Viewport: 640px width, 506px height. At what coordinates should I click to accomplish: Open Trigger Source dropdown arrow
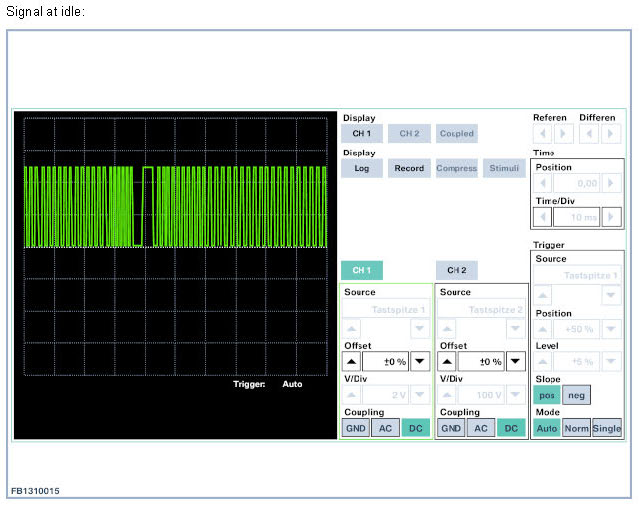pos(611,295)
